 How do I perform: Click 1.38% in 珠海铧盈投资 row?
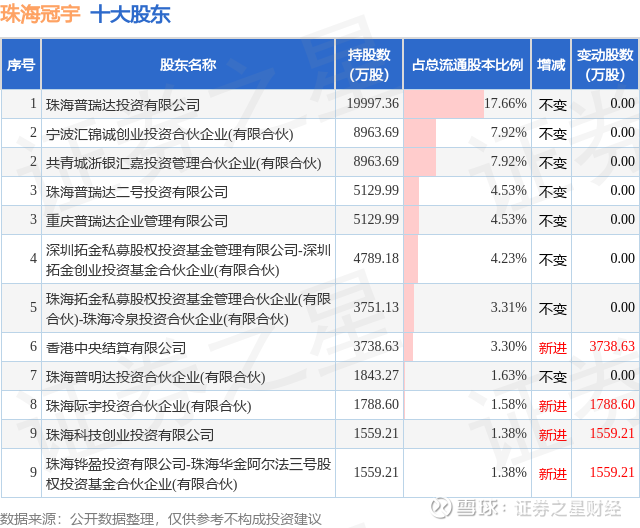click(509, 472)
